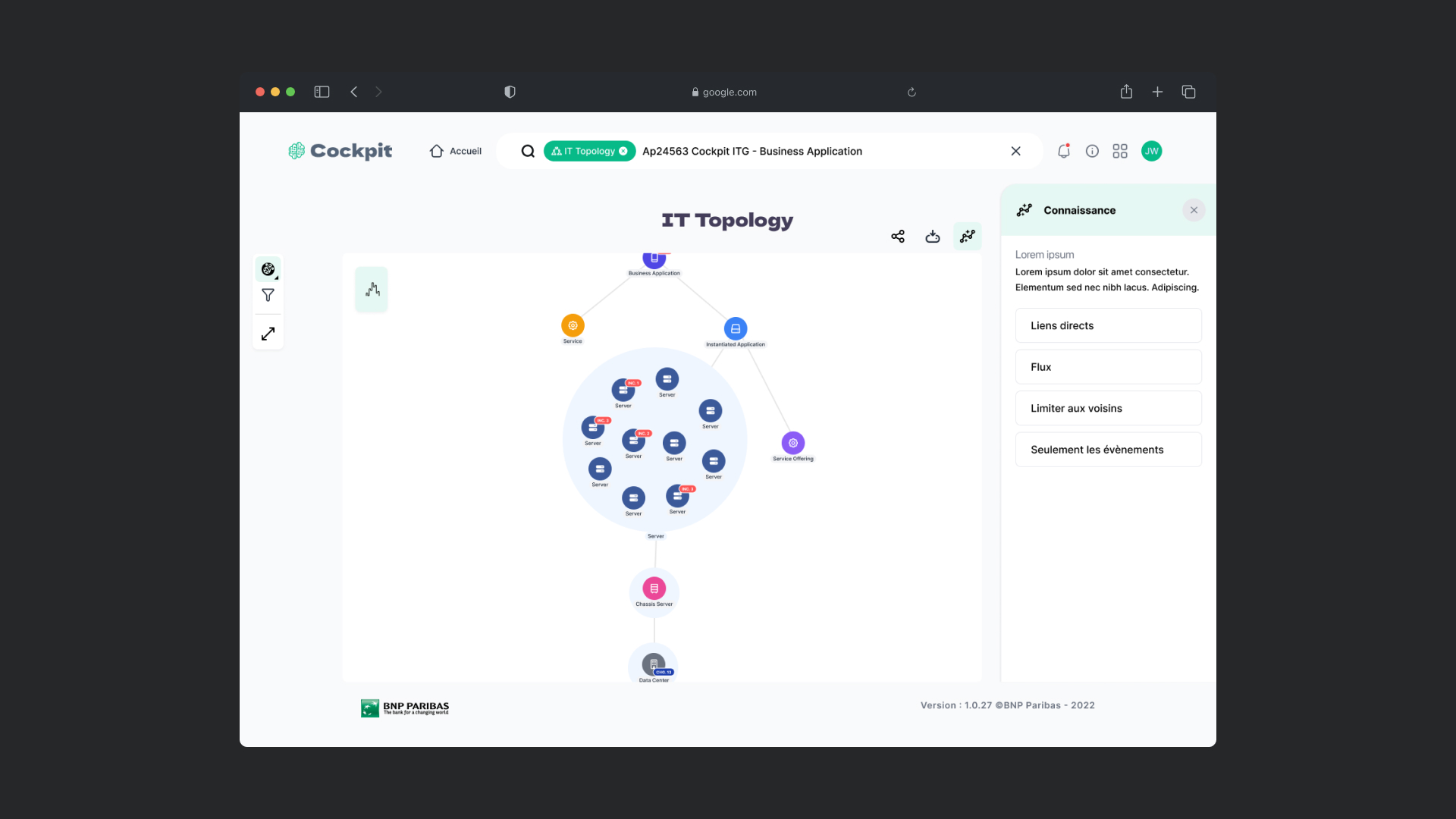Remove the IT Topology search tag
Screen dimensions: 1456x819
point(623,151)
